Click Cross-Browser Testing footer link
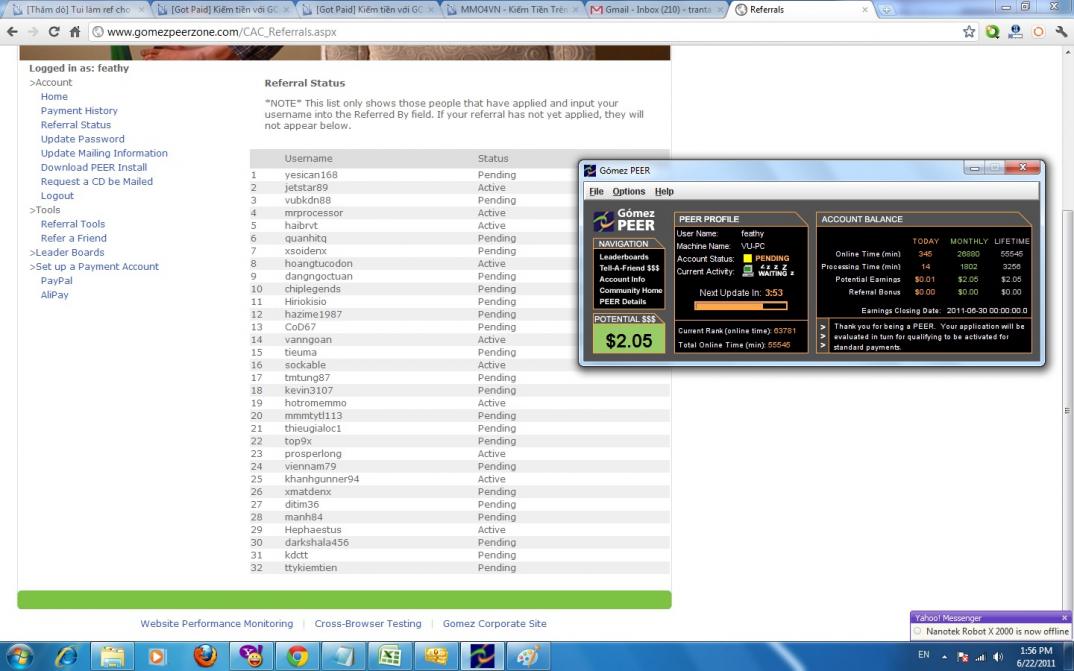 pos(368,624)
